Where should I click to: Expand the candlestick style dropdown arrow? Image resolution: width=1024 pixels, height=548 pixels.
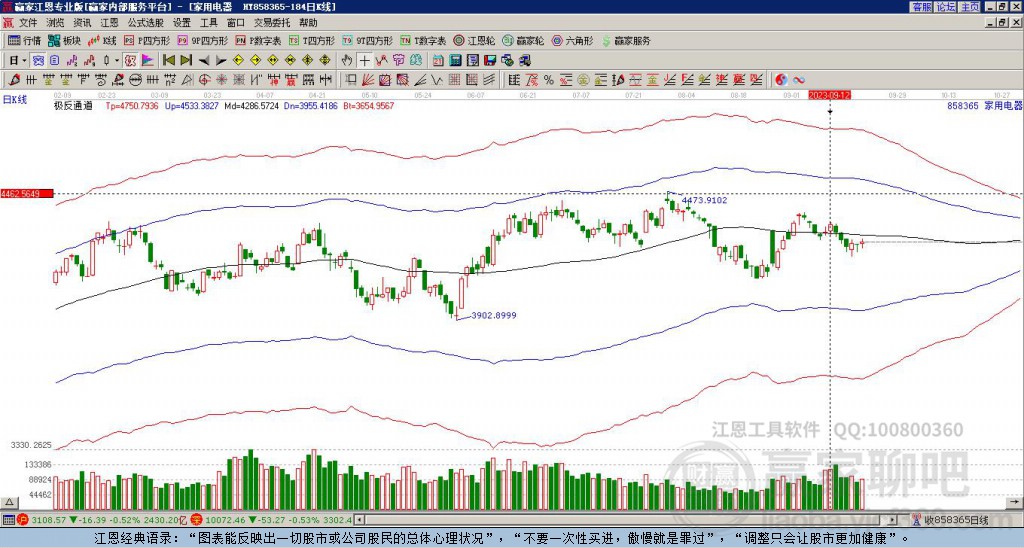117,60
